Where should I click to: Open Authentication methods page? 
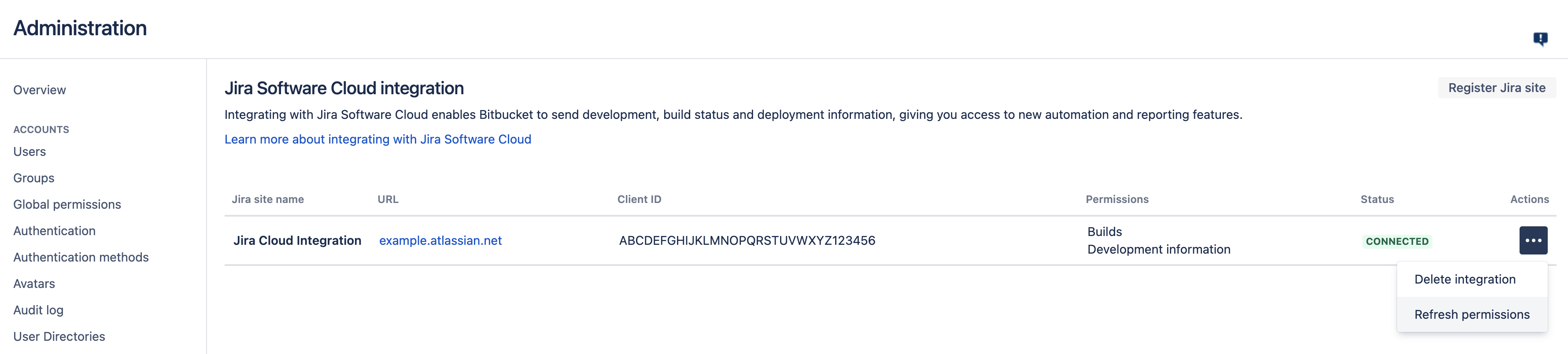coord(81,257)
